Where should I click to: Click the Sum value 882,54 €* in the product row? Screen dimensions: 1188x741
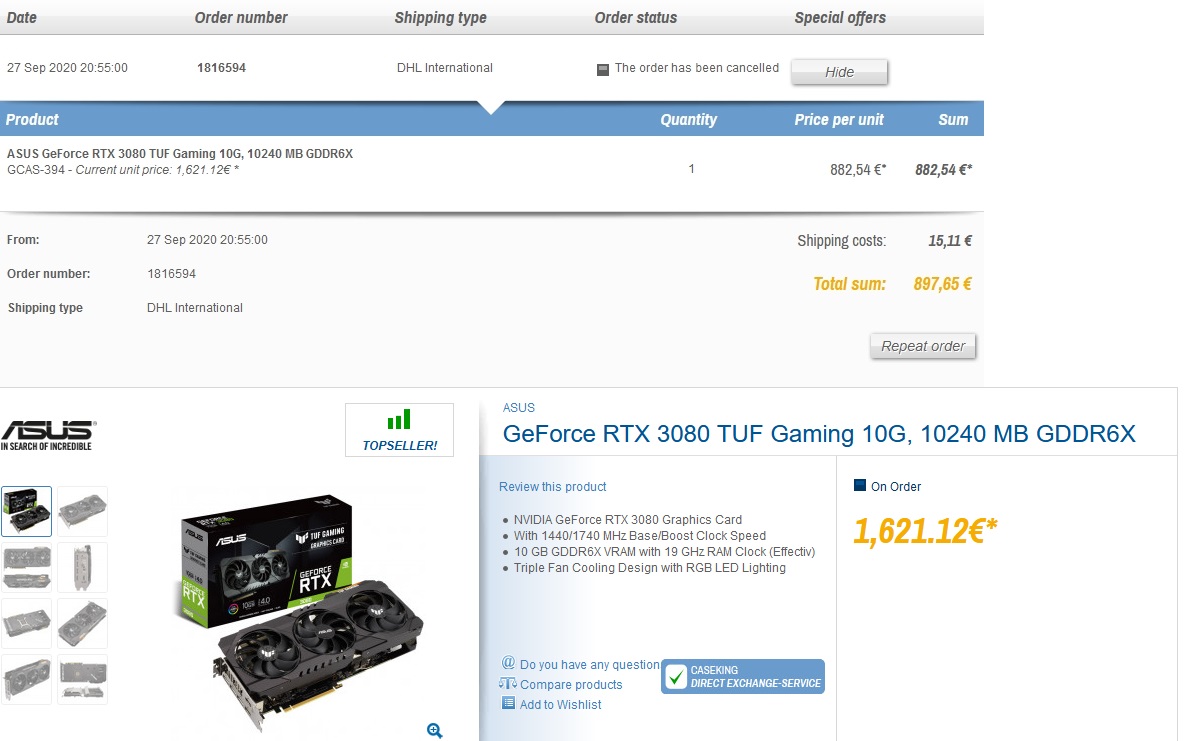(943, 170)
